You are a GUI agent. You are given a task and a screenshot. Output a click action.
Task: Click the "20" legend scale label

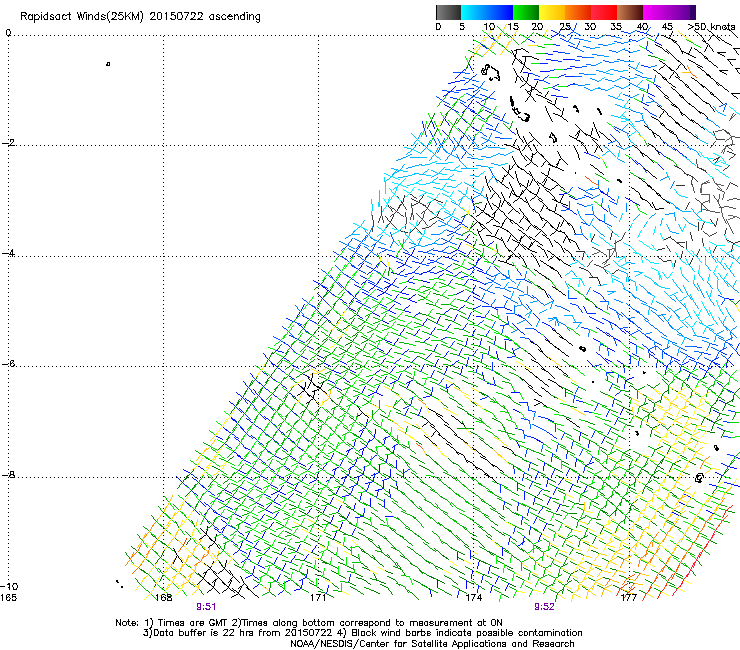pos(537,27)
